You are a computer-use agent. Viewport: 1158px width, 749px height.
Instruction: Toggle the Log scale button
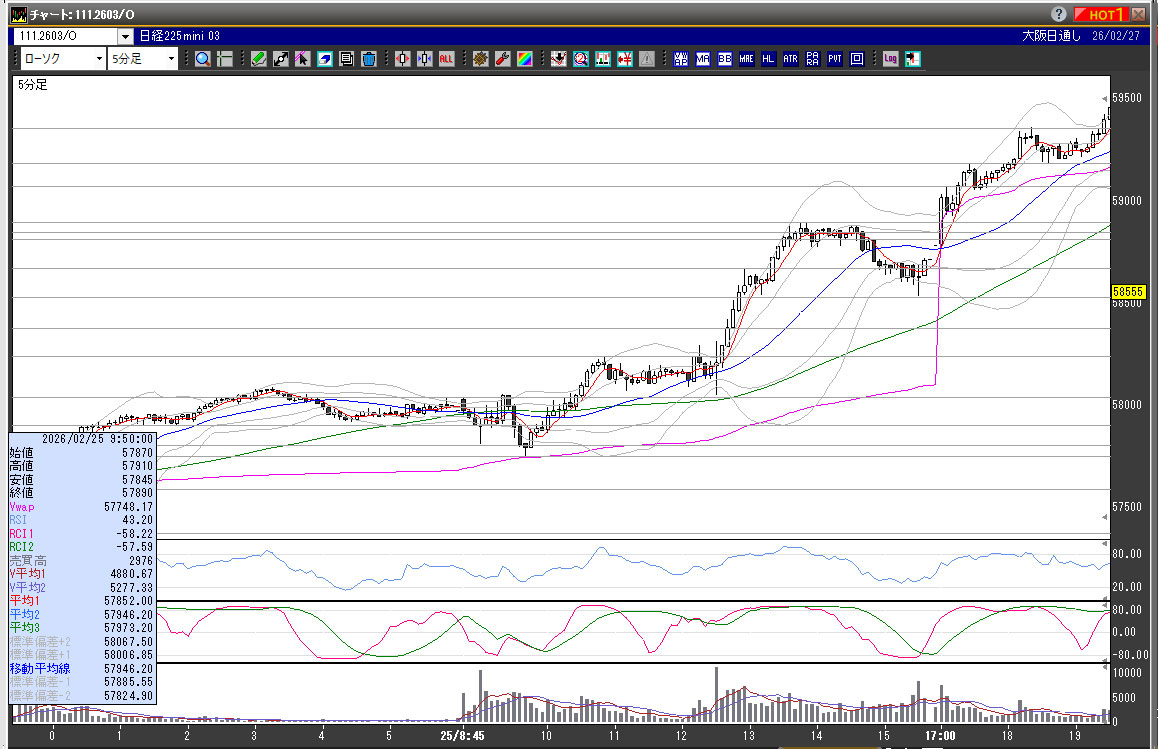pyautogui.click(x=890, y=59)
